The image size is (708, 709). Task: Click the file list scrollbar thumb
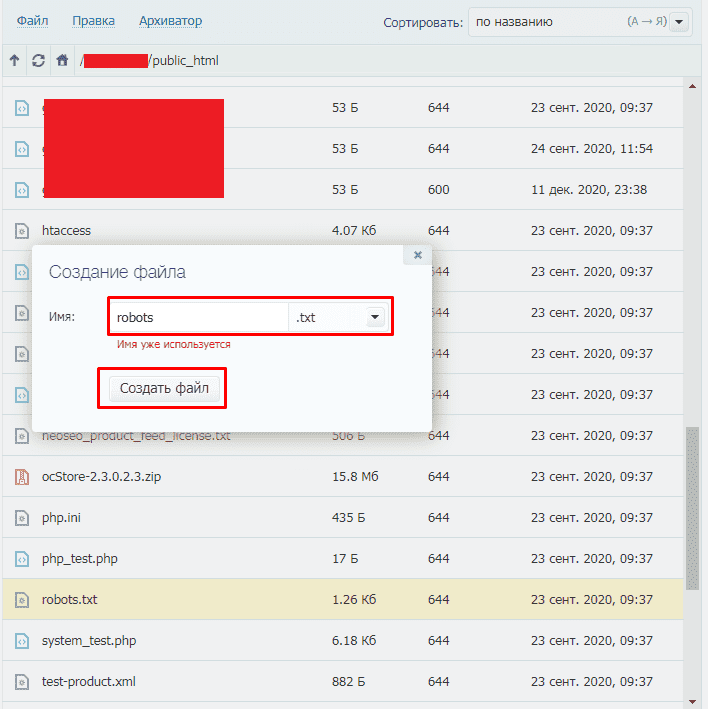point(693,508)
